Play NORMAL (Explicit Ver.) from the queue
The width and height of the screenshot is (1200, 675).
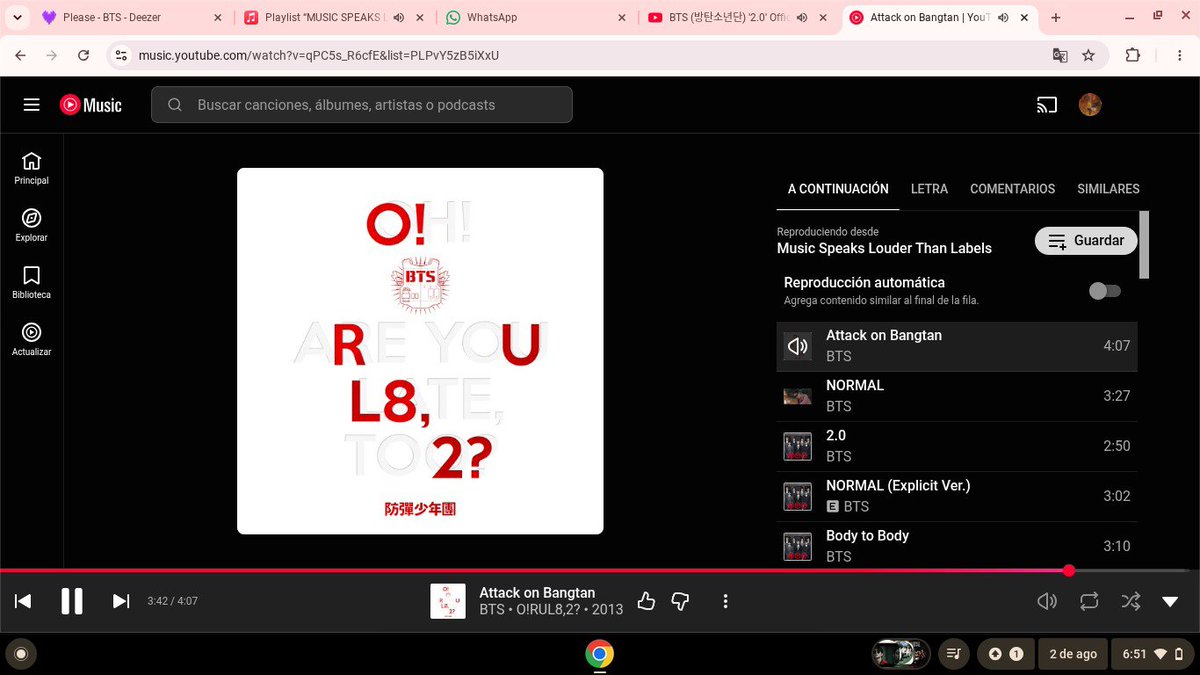tap(957, 496)
